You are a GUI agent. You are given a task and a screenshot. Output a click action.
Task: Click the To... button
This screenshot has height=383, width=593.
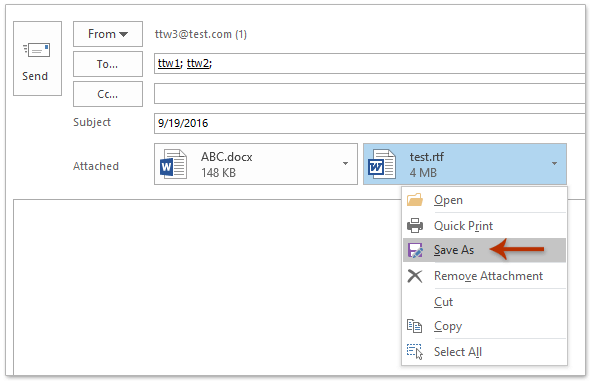108,64
